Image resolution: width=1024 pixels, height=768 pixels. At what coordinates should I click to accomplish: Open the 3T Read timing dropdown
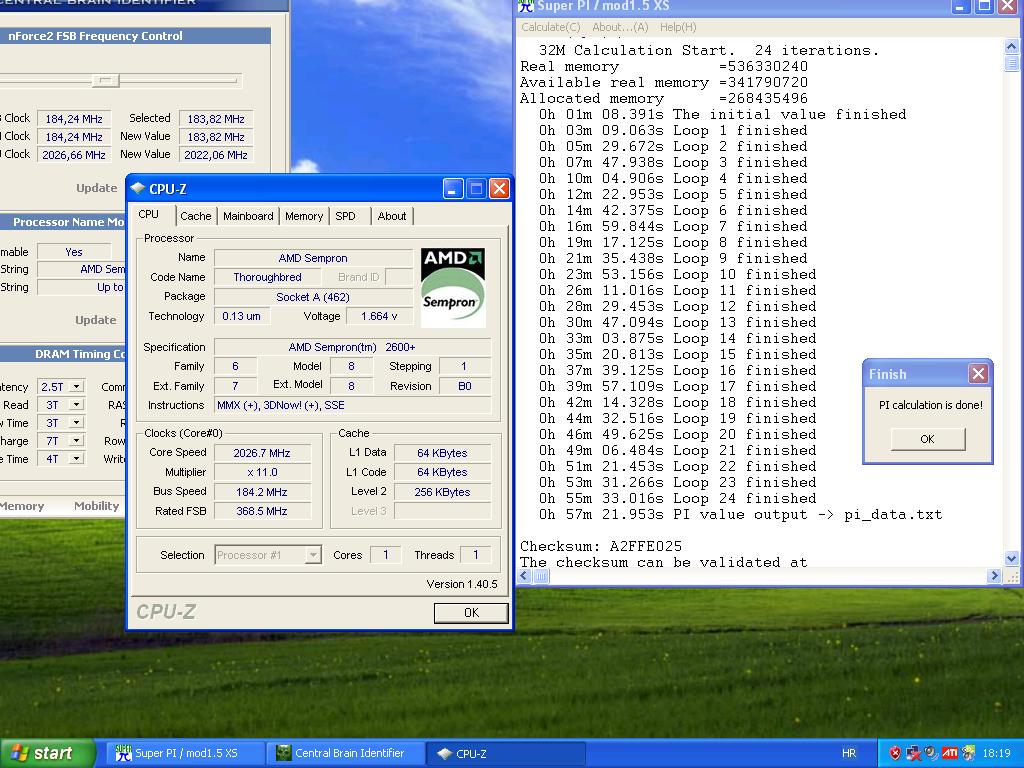click(76, 405)
